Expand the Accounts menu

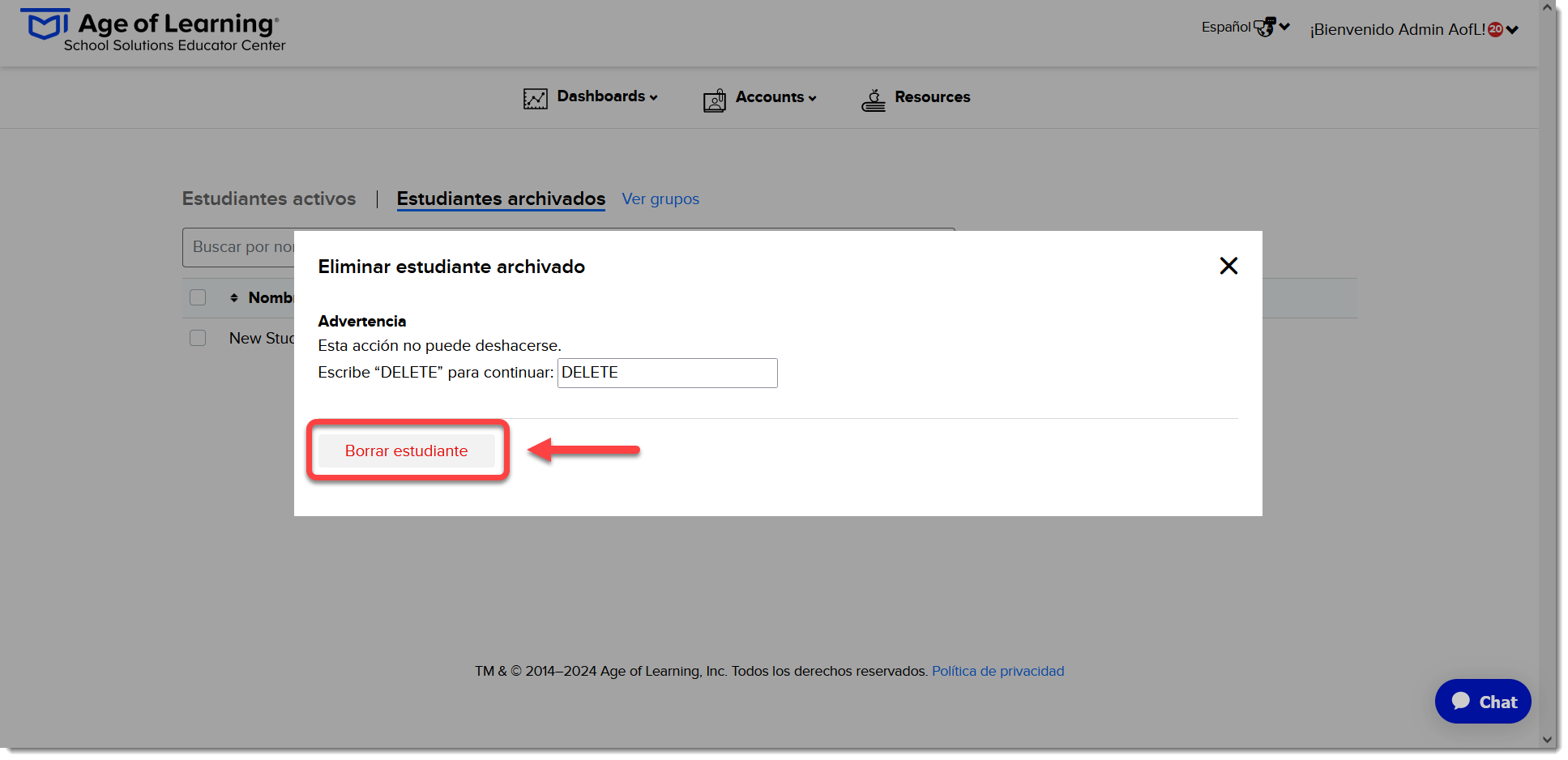tap(775, 97)
